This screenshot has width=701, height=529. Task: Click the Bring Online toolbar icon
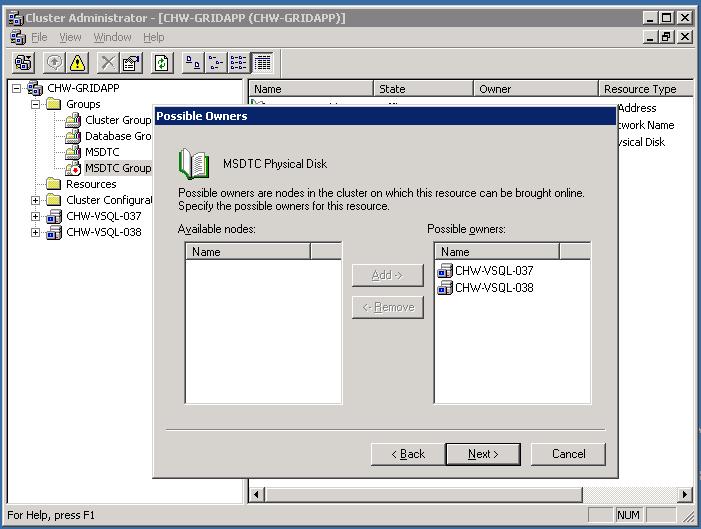55,62
